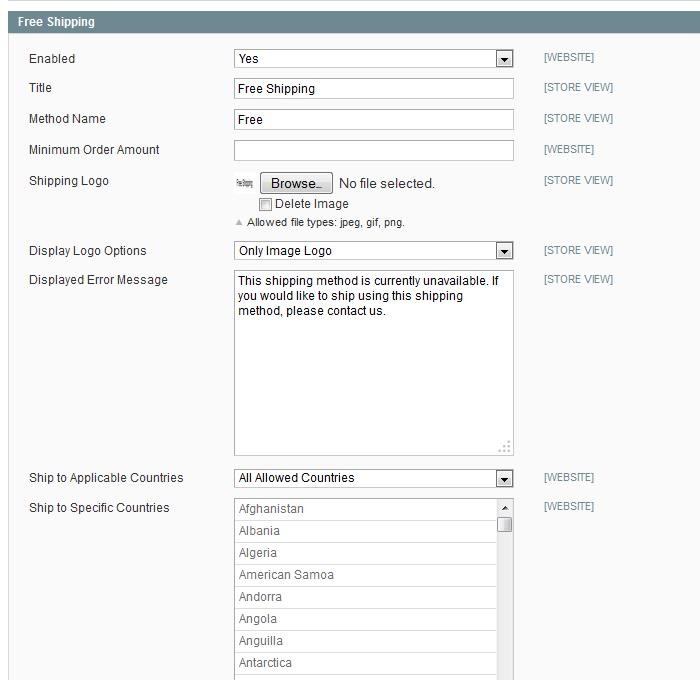Click the Allowed file types note arrow icon
This screenshot has width=700, height=680.
coord(239,222)
